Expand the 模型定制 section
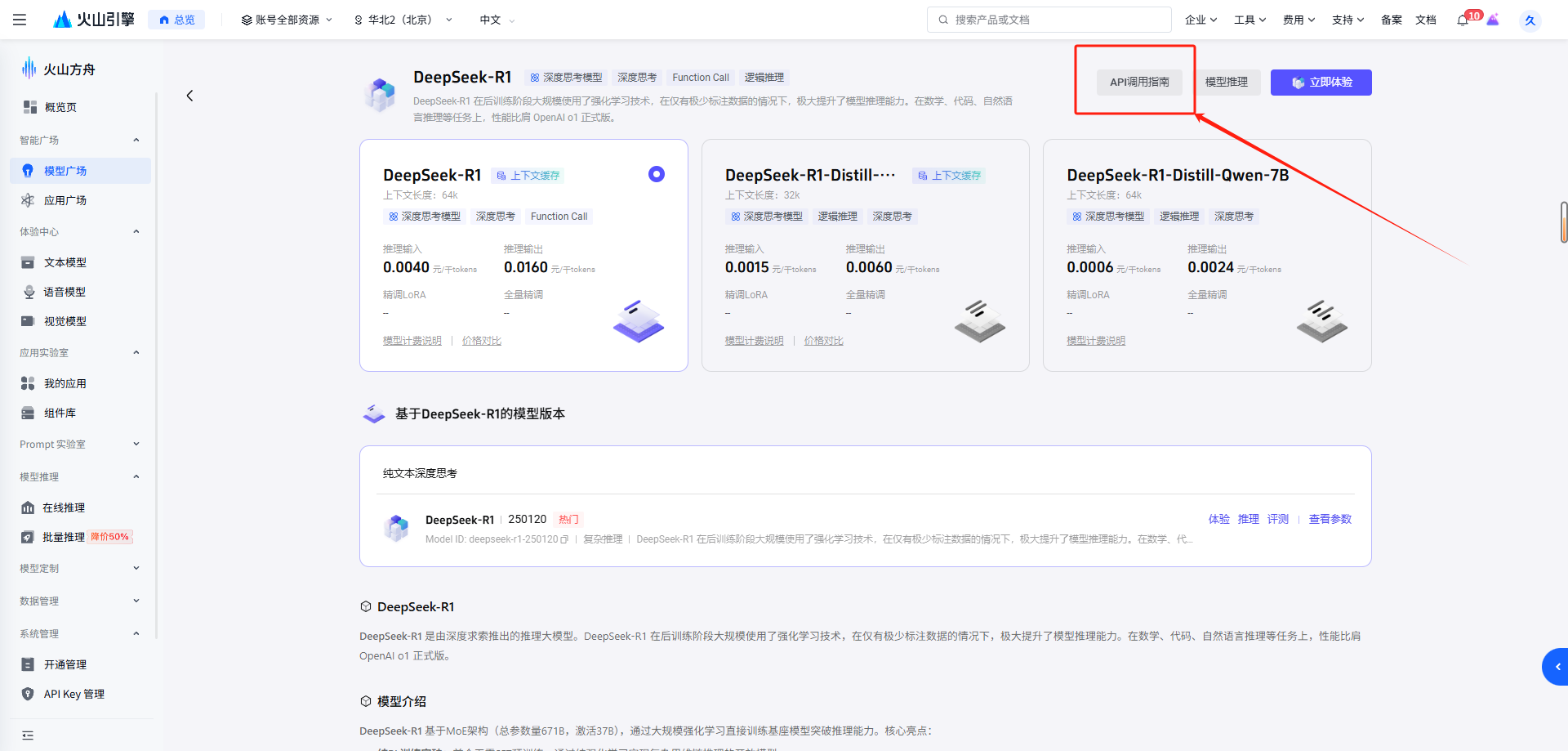 tap(136, 569)
